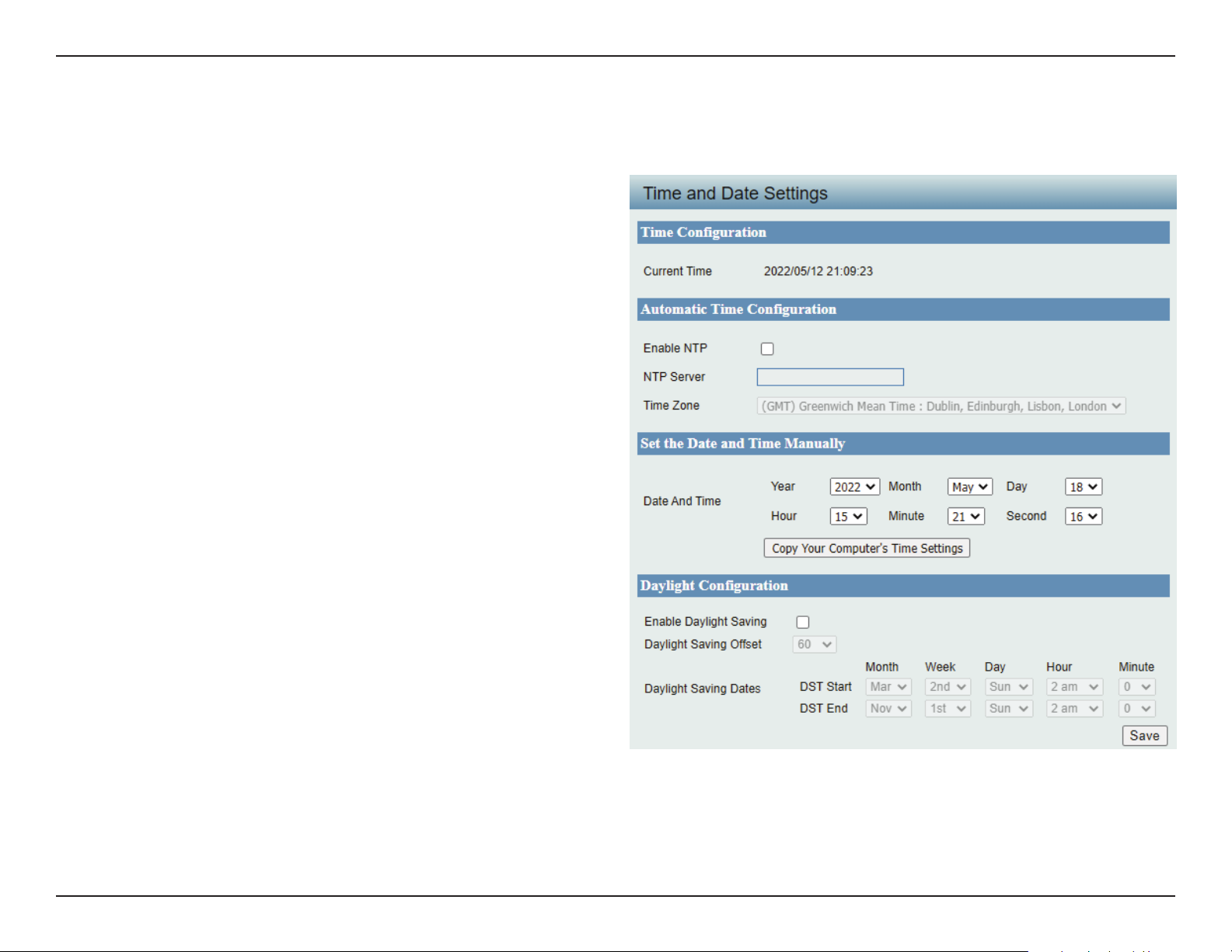This screenshot has width=1232, height=952.
Task: Click the Current Time label
Action: click(x=678, y=271)
